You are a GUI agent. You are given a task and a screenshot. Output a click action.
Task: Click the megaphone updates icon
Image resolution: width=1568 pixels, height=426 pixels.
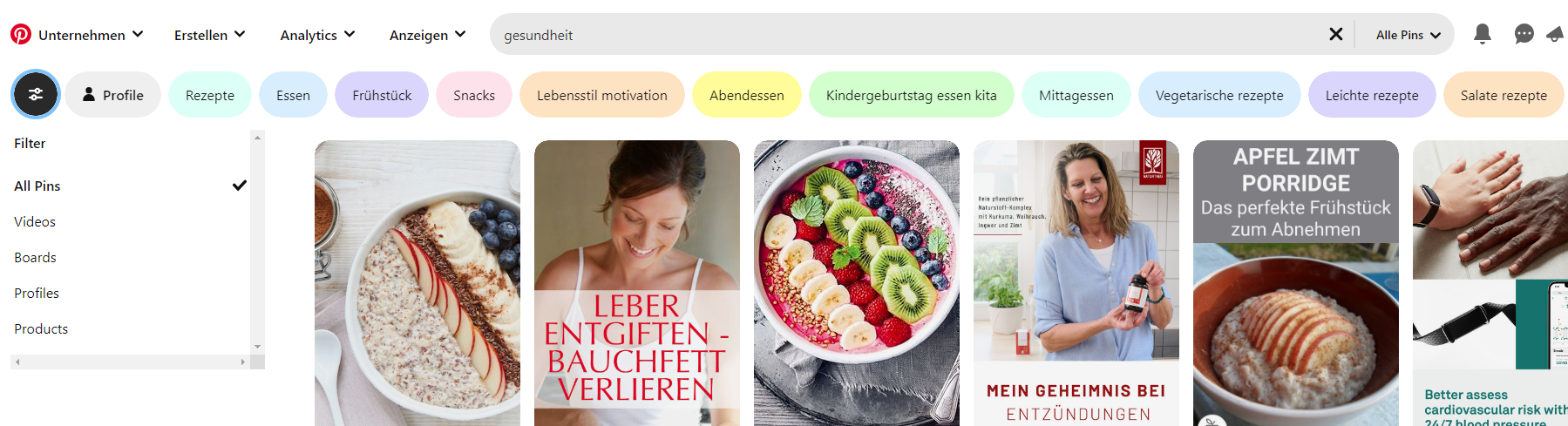coord(1556,34)
